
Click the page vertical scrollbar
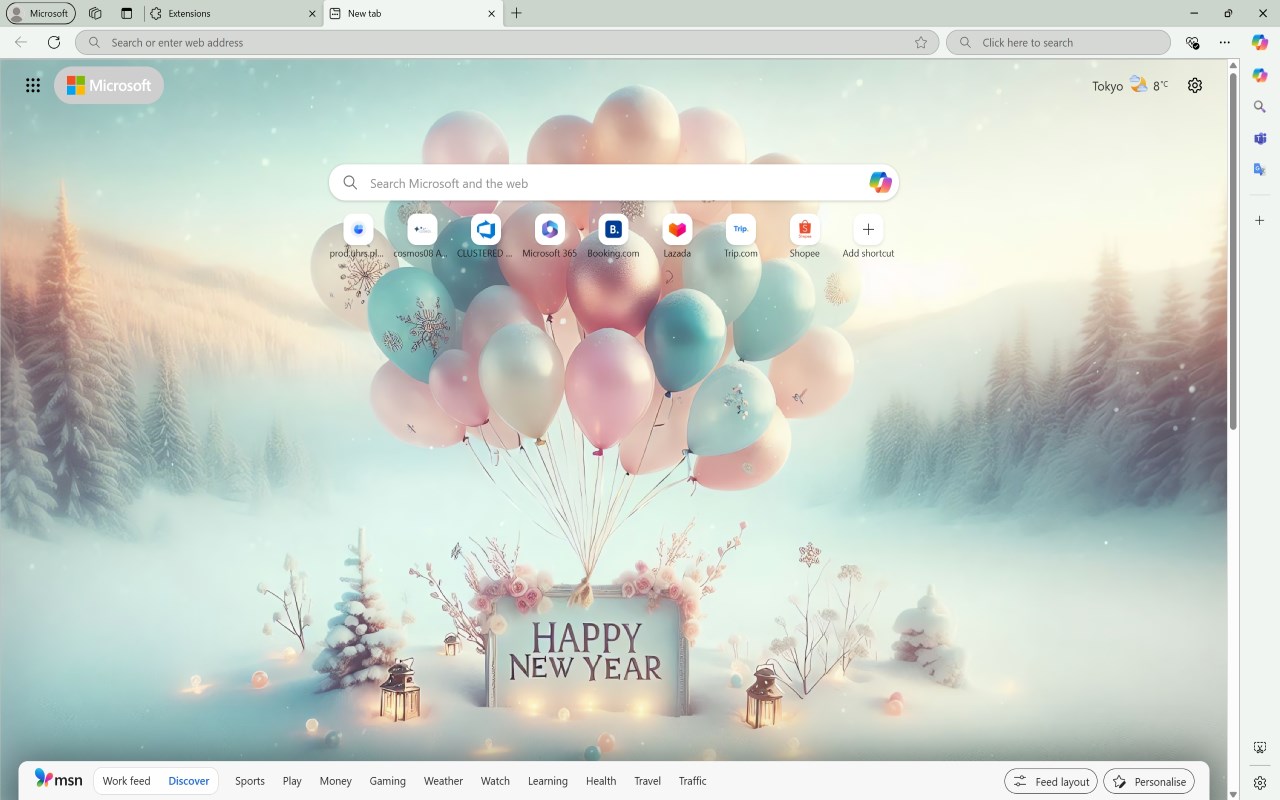click(x=1233, y=252)
